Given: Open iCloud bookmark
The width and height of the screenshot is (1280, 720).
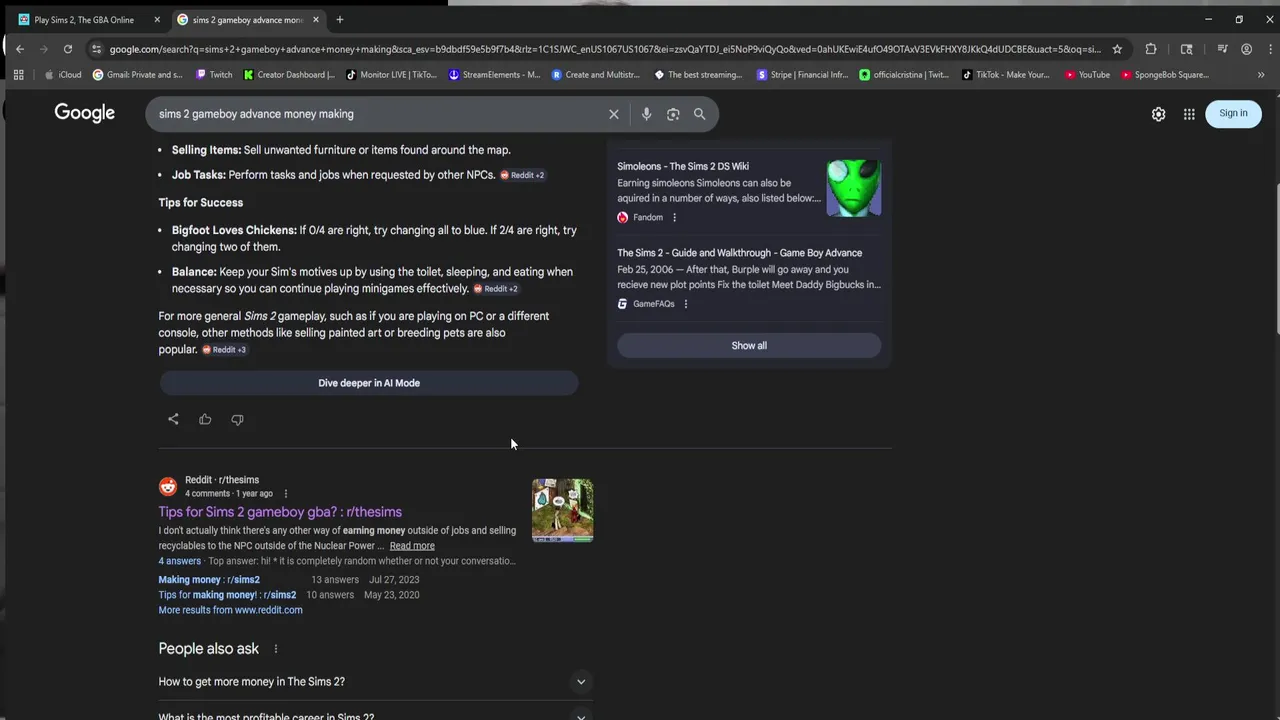Looking at the screenshot, I should pos(63,75).
